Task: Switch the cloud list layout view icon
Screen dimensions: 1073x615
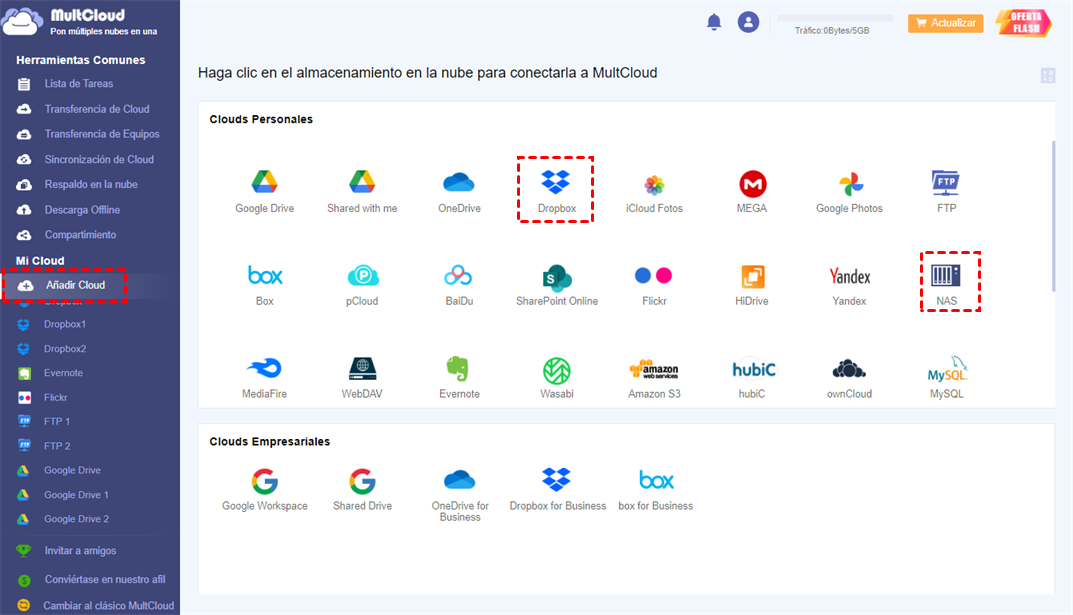Action: coord(1047,75)
